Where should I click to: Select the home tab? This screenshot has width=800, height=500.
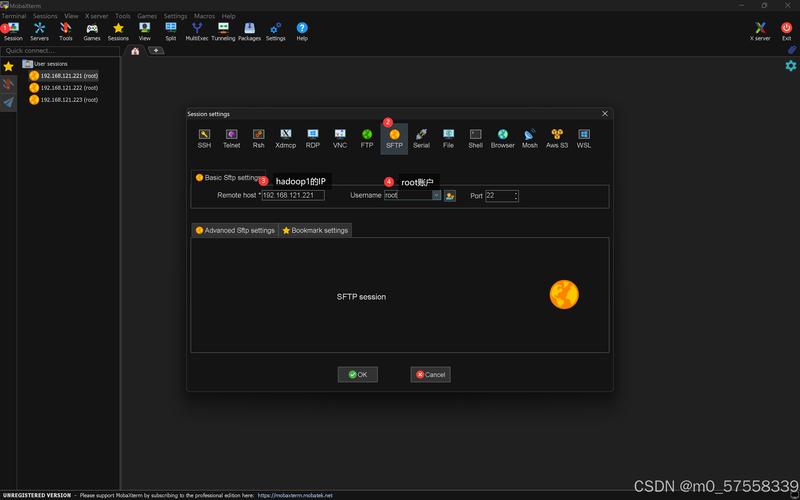coord(135,51)
